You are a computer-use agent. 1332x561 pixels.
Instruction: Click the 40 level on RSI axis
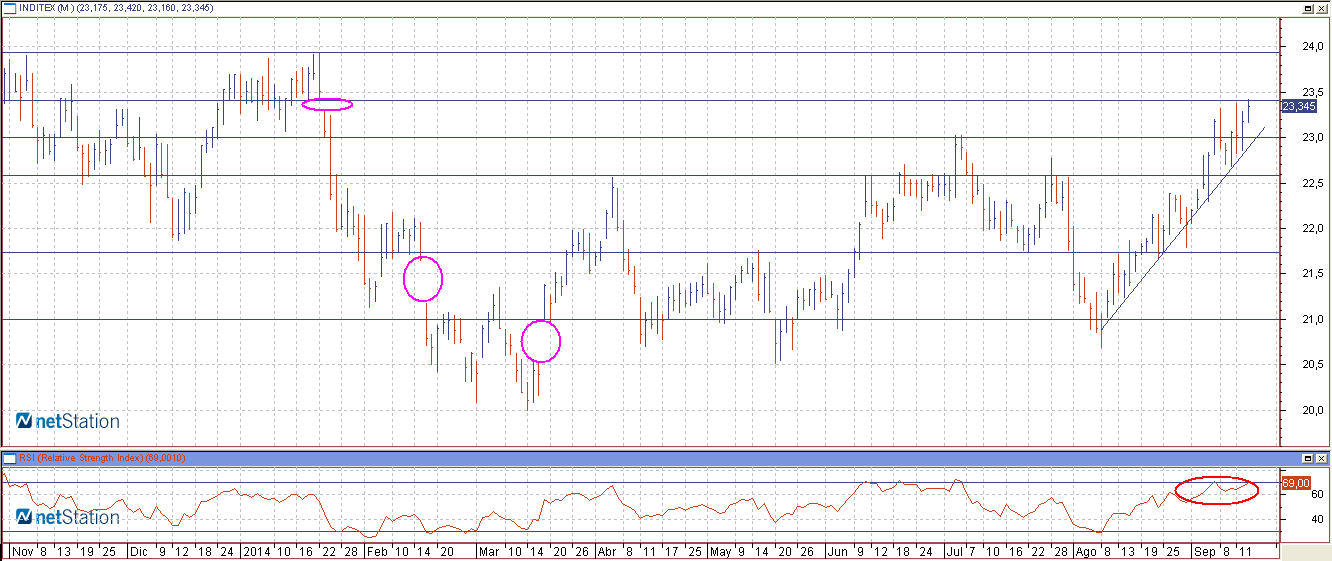[x=1318, y=519]
